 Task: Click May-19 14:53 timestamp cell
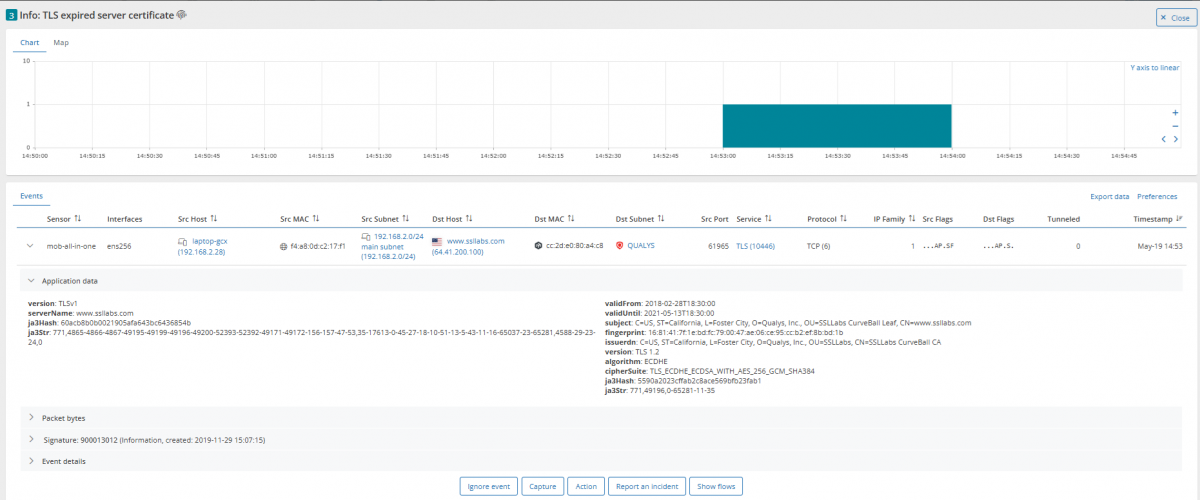[x=1158, y=245]
